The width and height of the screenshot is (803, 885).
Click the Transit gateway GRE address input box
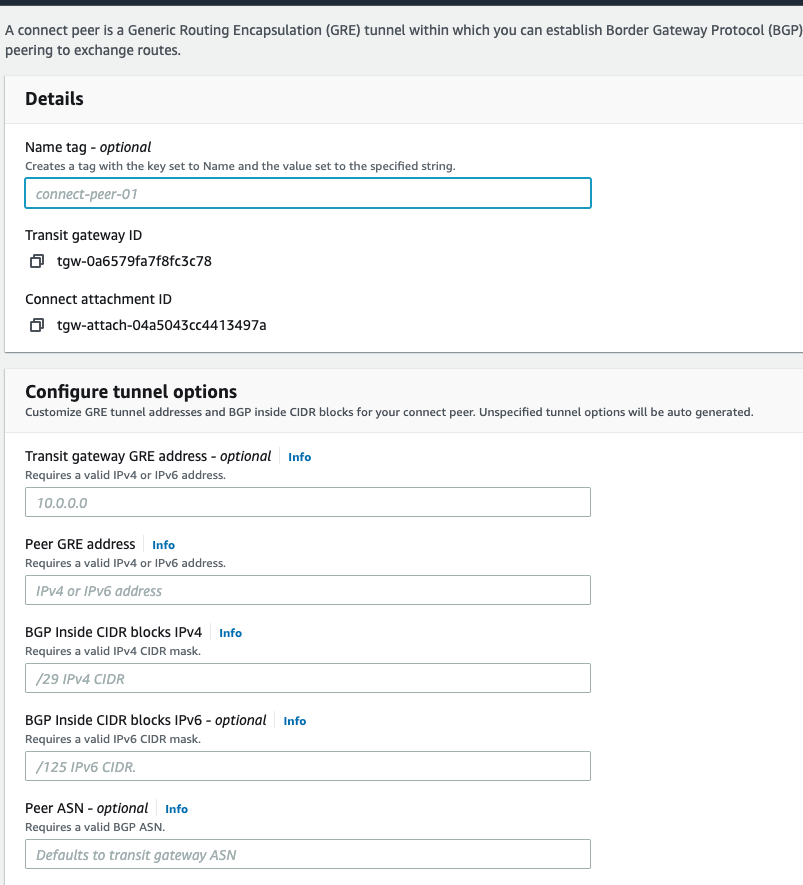click(307, 502)
